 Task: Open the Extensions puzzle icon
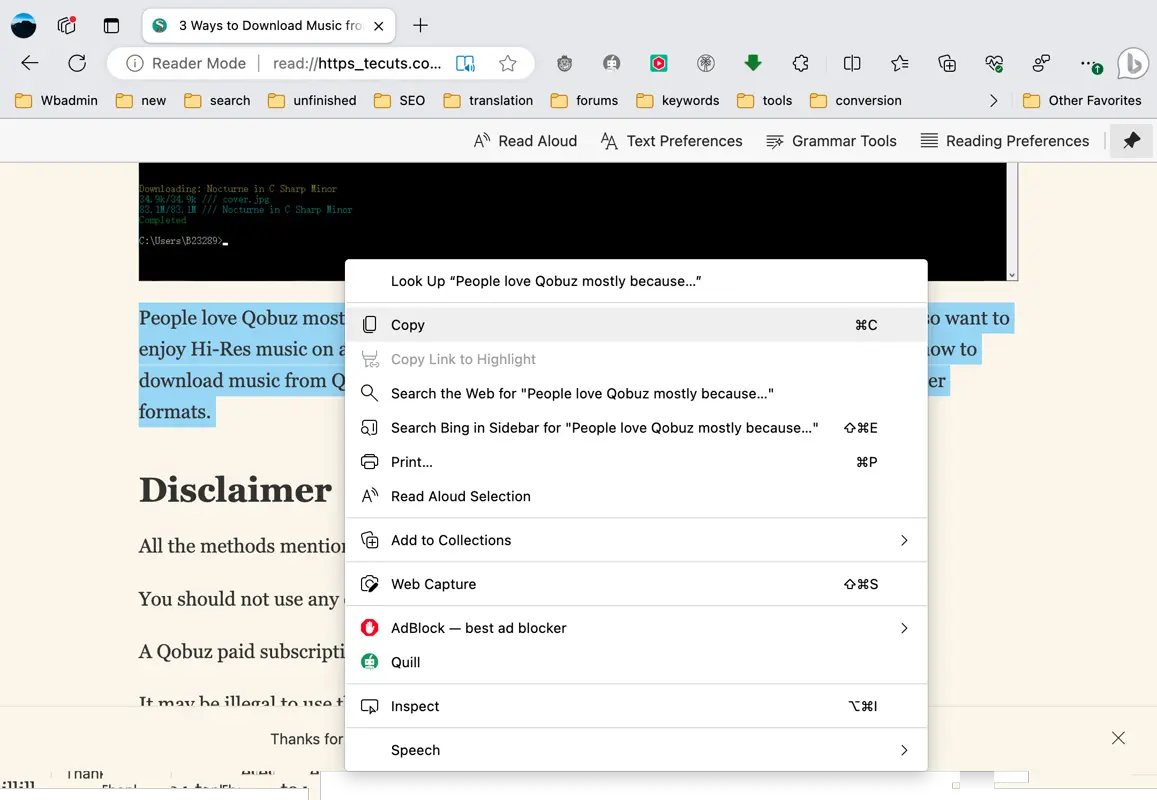pos(801,63)
